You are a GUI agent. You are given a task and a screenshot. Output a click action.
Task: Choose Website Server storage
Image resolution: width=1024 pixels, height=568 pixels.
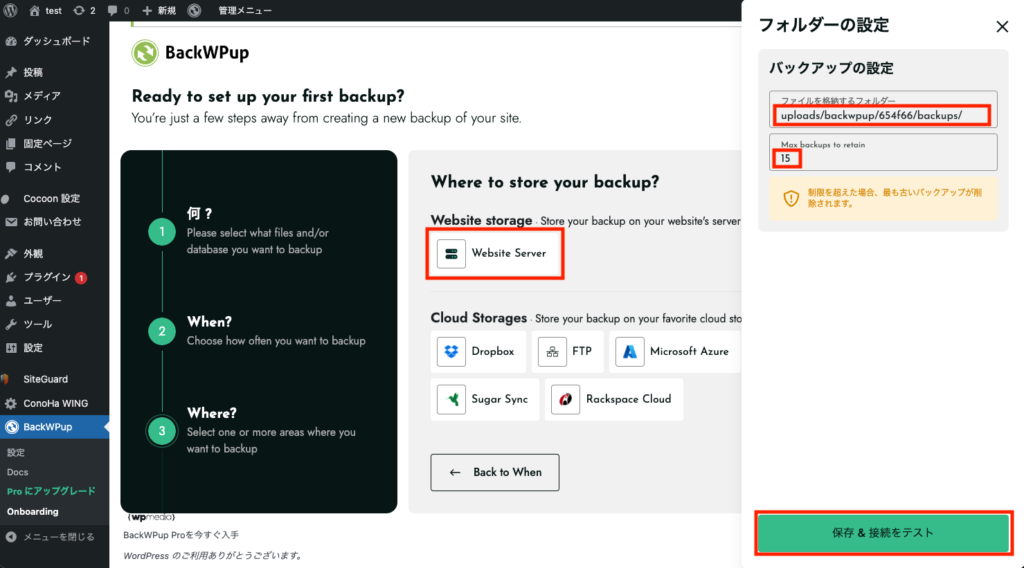pyautogui.click(x=495, y=253)
